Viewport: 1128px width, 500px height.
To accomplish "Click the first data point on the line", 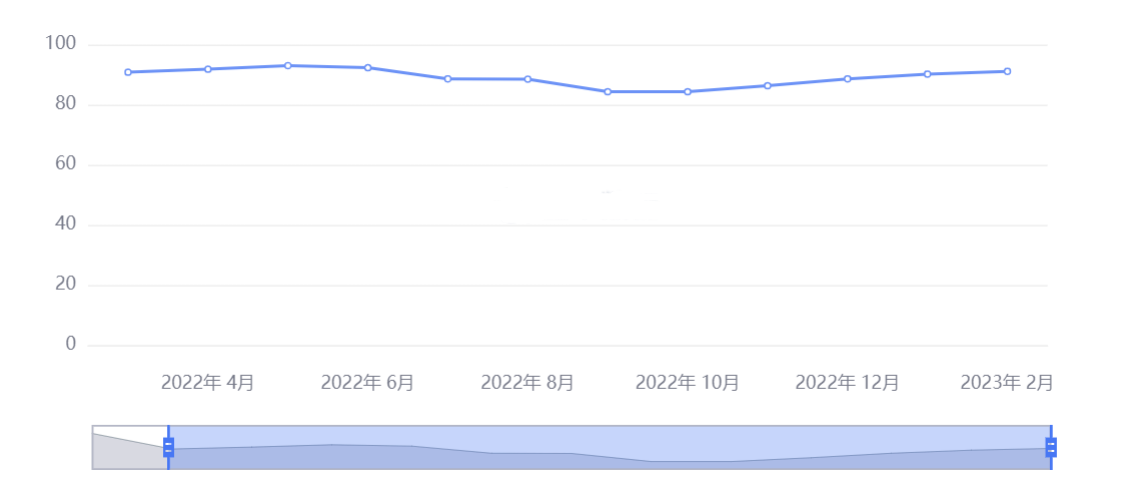I will pyautogui.click(x=128, y=72).
